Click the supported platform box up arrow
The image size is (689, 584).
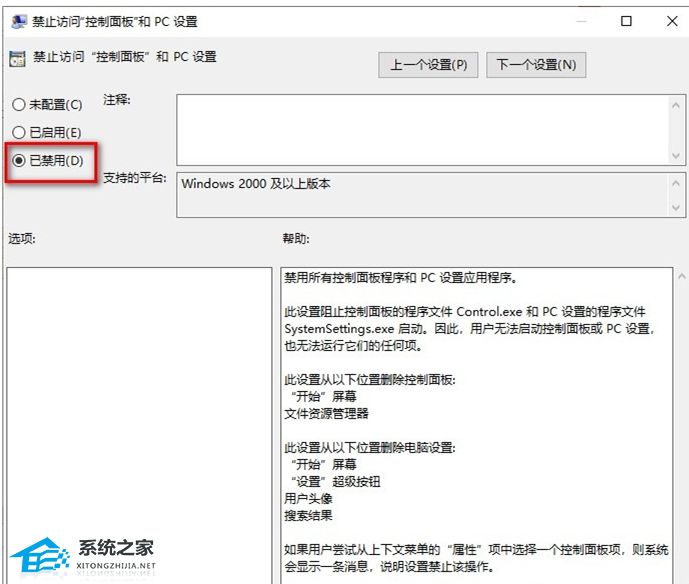(676, 183)
